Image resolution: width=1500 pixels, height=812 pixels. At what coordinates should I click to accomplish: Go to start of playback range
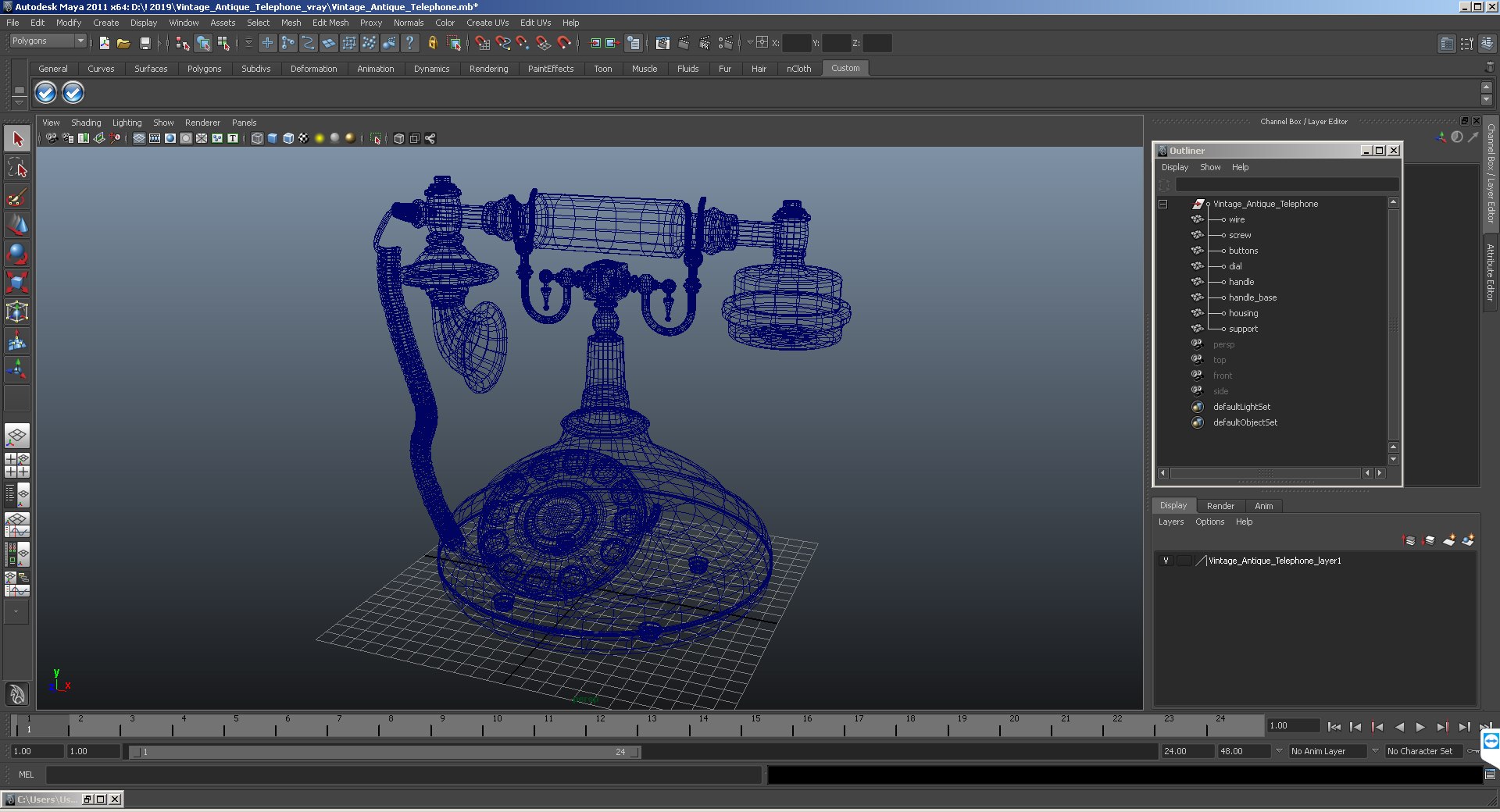pos(1334,727)
